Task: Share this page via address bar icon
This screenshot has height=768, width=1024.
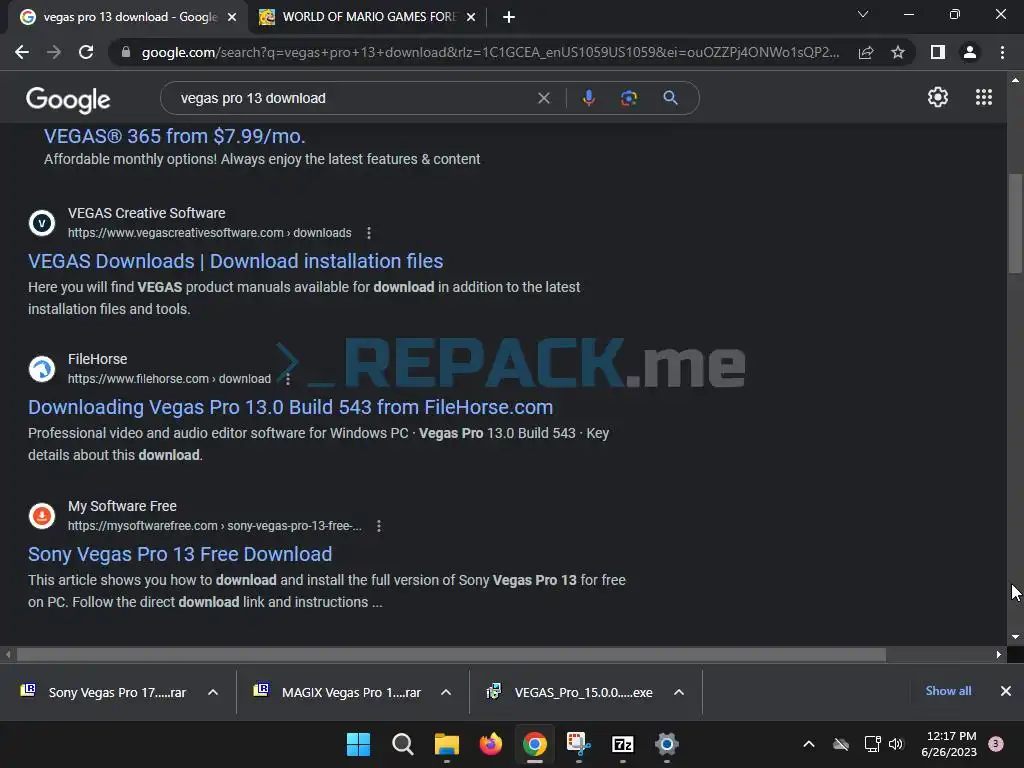Action: pyautogui.click(x=866, y=52)
